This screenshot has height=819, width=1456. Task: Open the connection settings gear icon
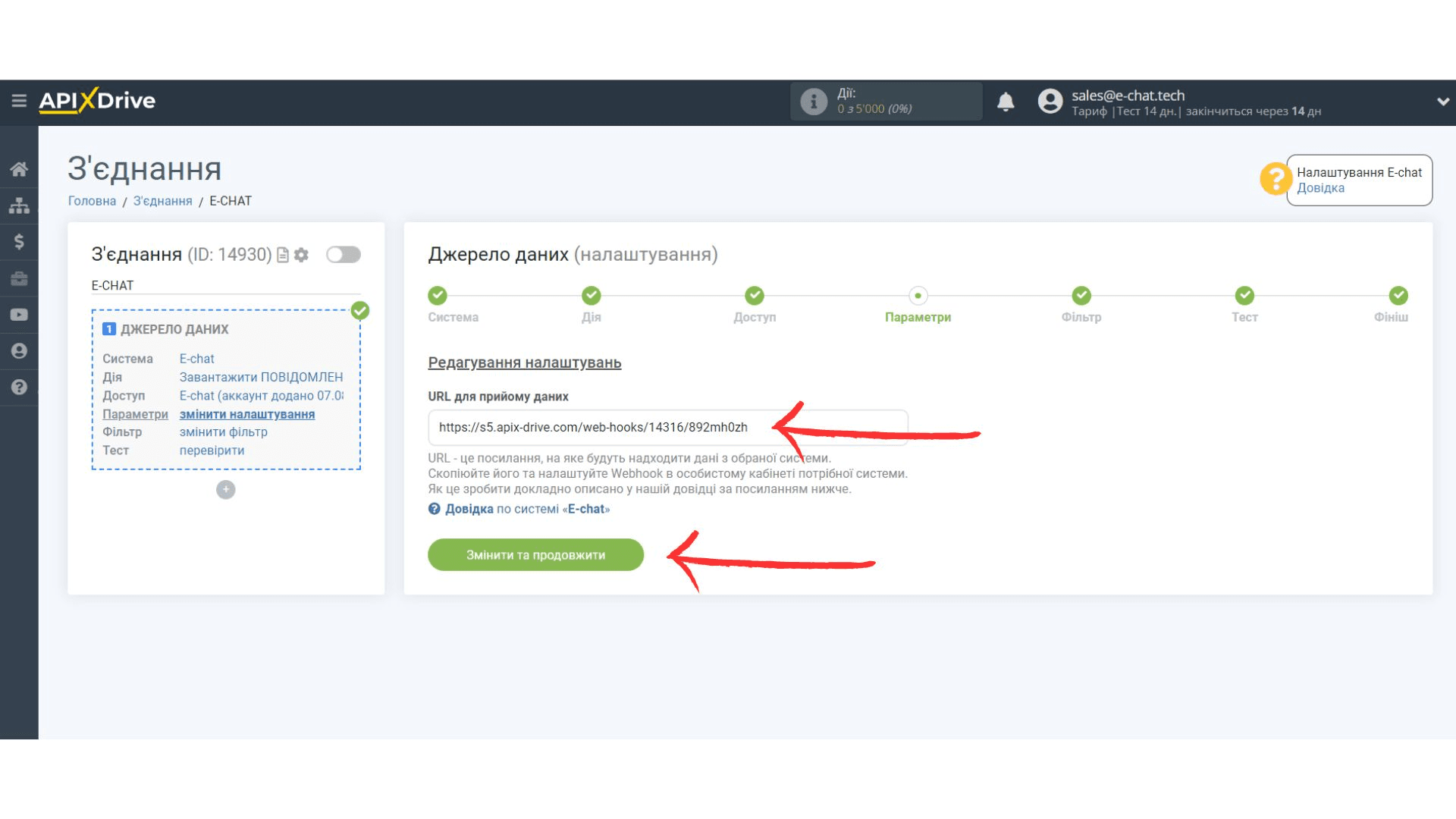coord(301,255)
